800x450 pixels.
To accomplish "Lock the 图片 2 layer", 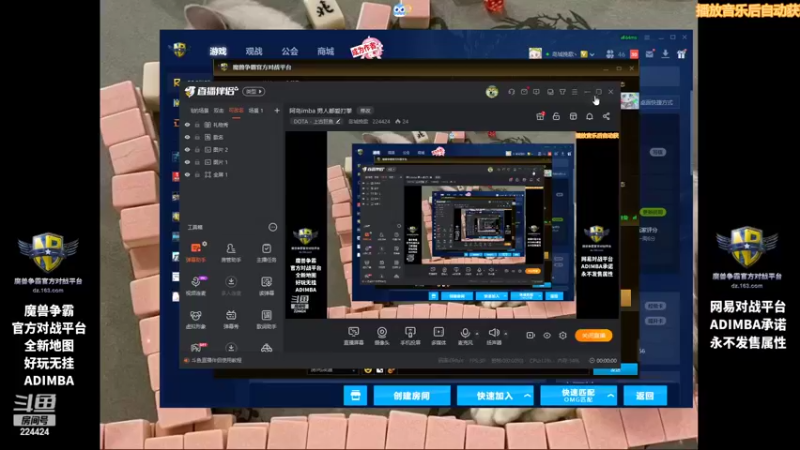I will click(x=197, y=149).
